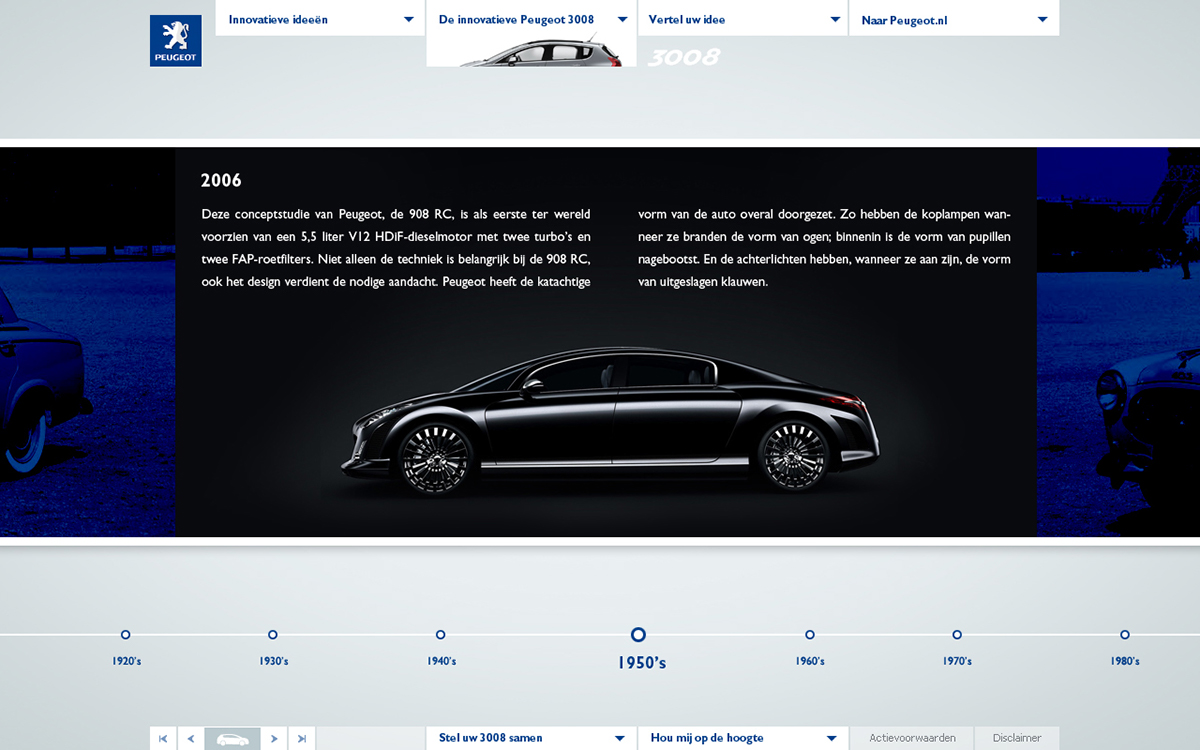Expand the Naar Peugeot.nl dropdown arrow
Screen dimensions: 1200x750
click(1043, 19)
